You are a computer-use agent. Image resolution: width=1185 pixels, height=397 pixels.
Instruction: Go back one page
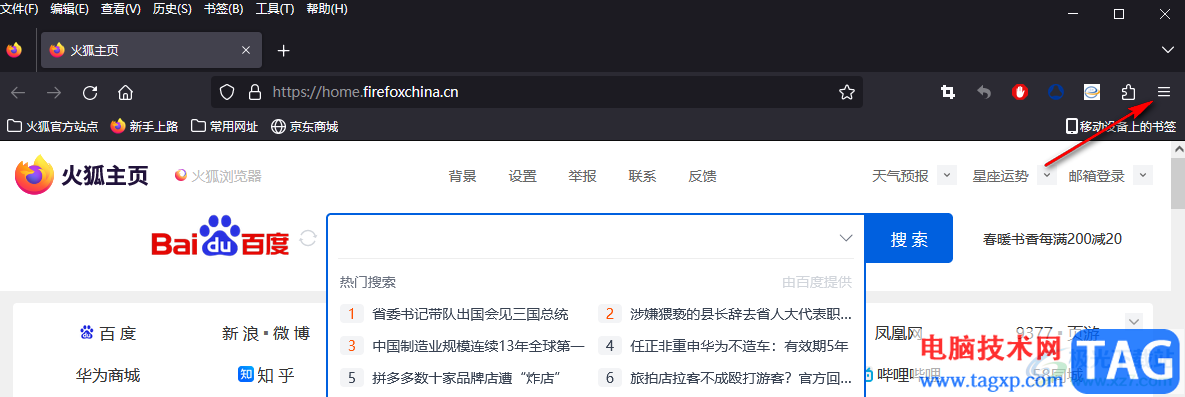(x=18, y=92)
